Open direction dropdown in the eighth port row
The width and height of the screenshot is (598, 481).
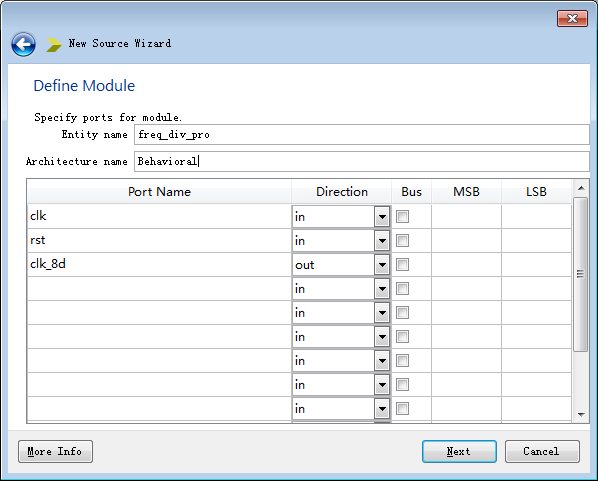point(382,385)
